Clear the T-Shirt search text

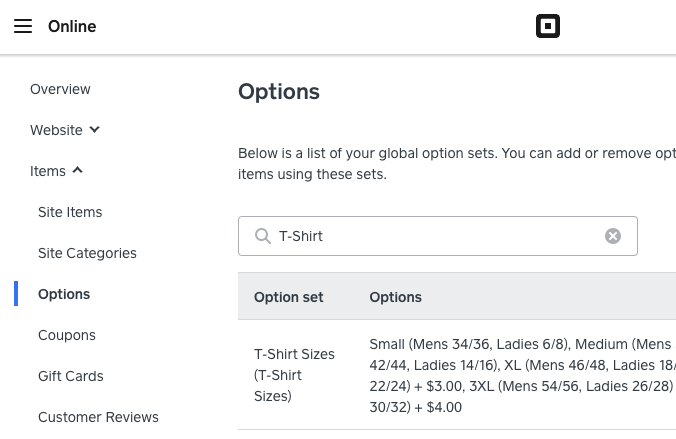point(613,236)
